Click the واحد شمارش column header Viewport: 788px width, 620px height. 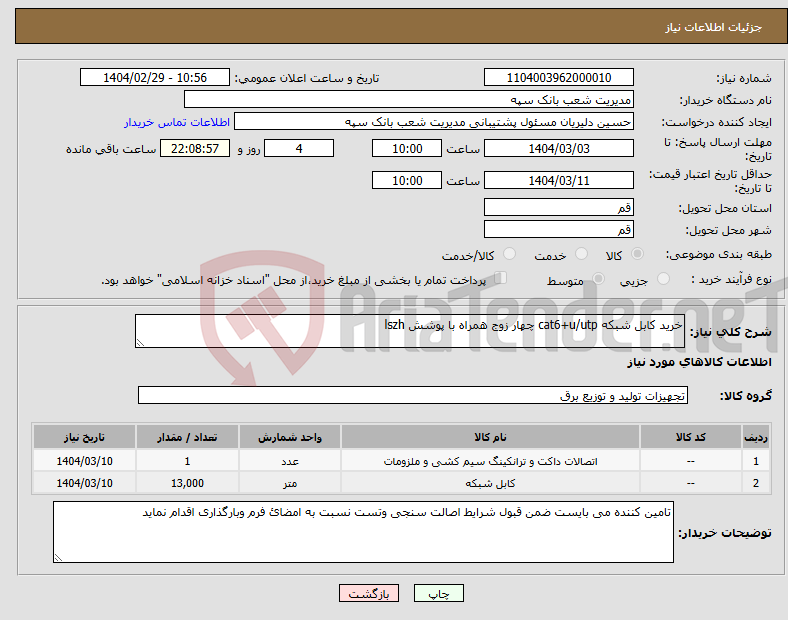[290, 437]
